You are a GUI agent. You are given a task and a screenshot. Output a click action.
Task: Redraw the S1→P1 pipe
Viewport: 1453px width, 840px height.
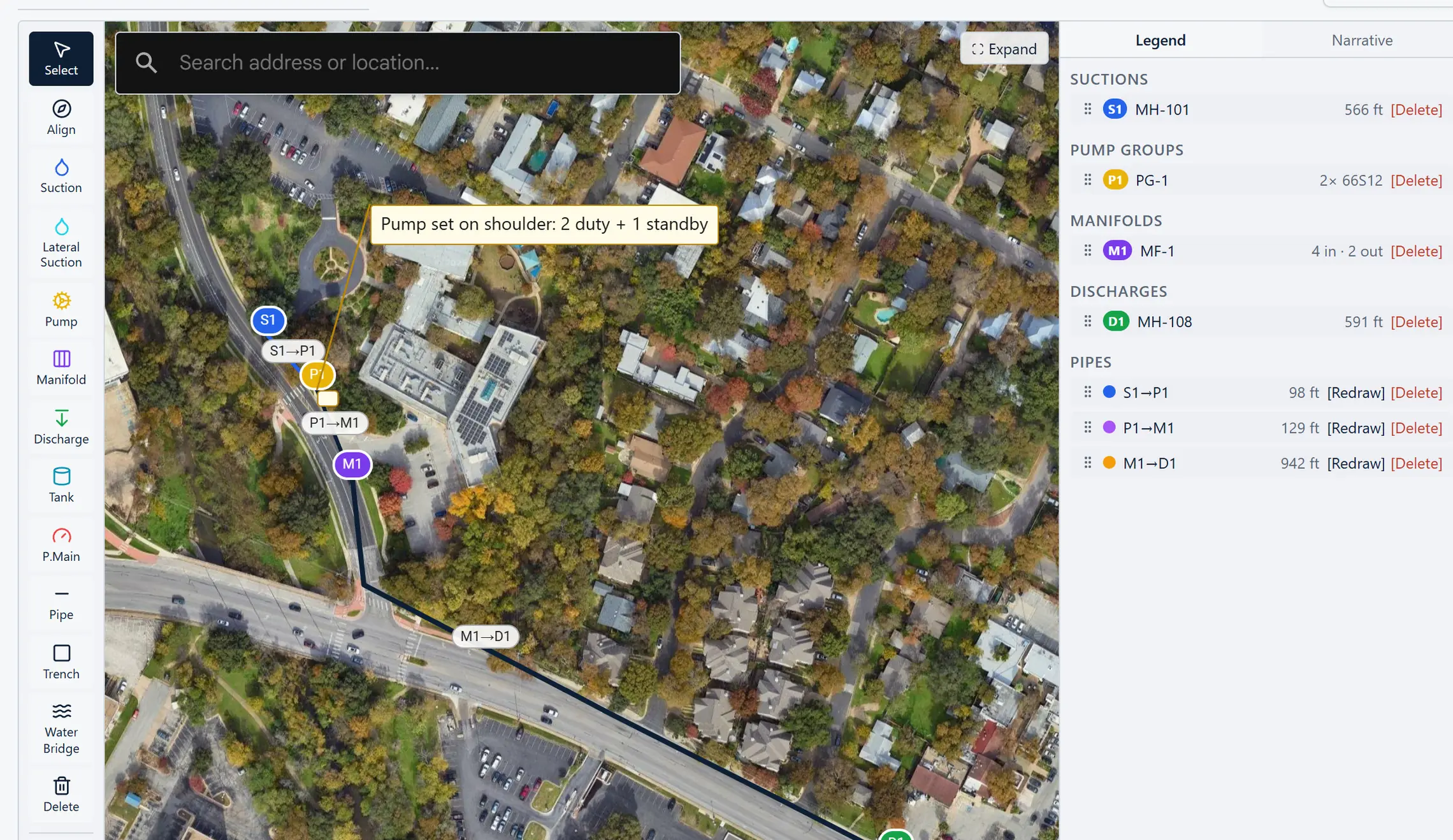(x=1355, y=393)
